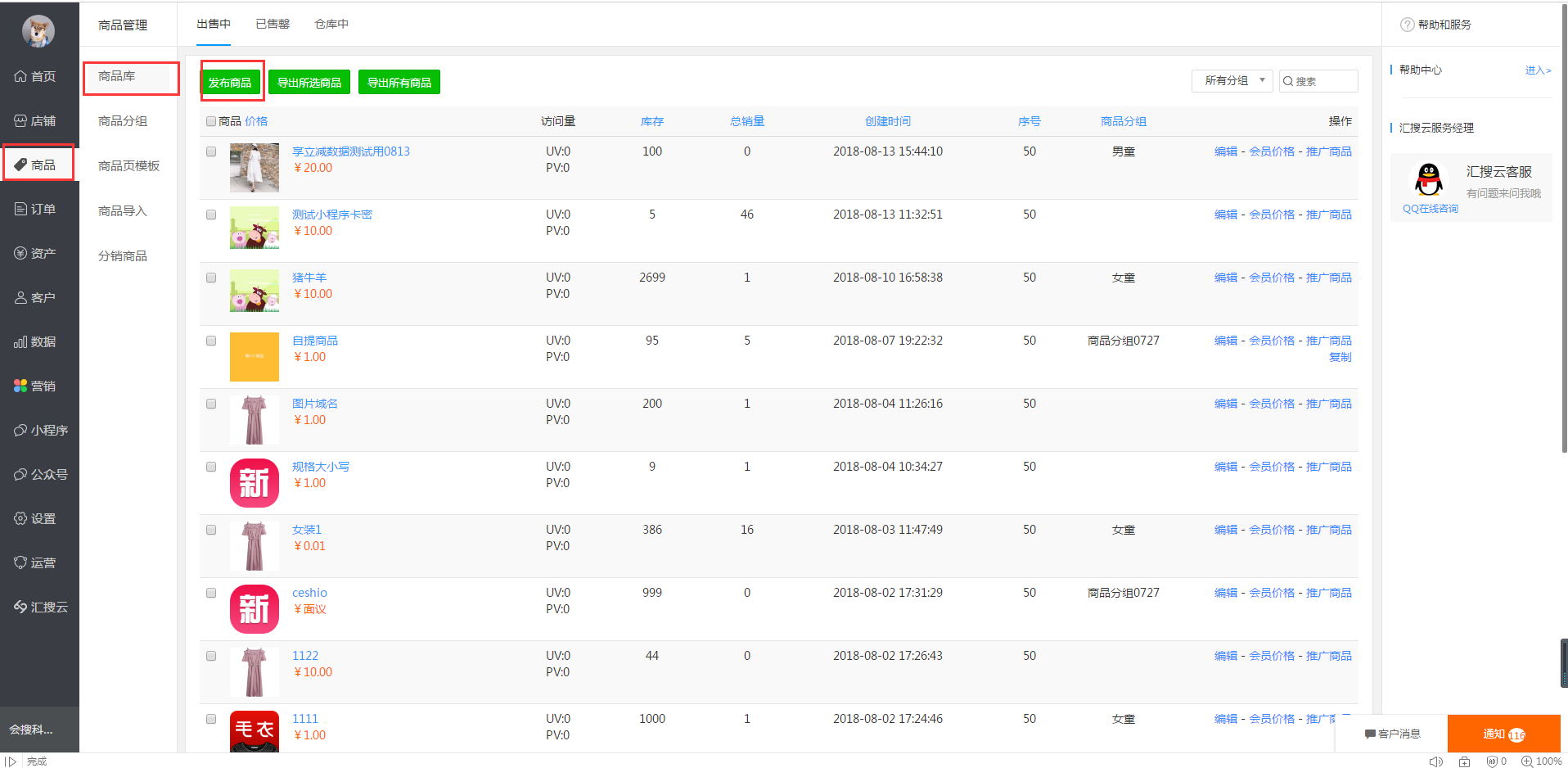The height and width of the screenshot is (768, 1568).
Task: Toggle the select-all checkbox in table header
Action: (211, 121)
